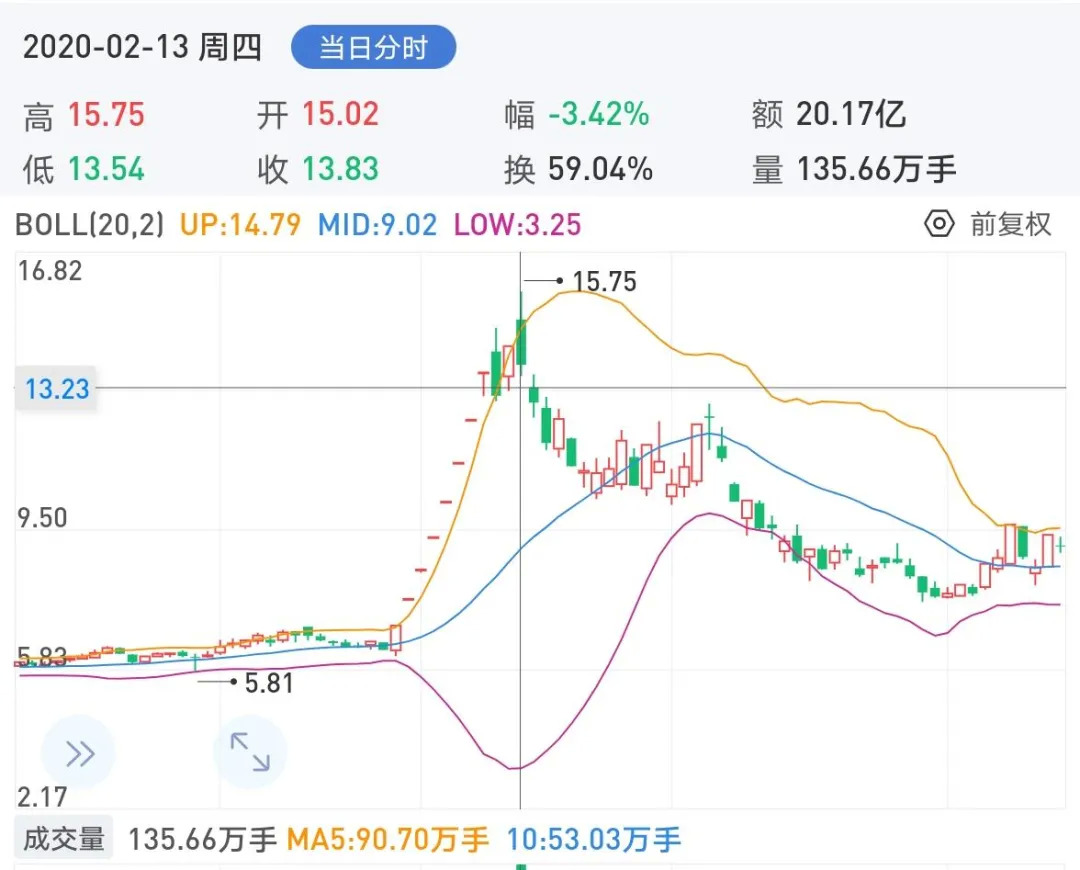This screenshot has height=870, width=1080.
Task: Click the 幅 -3.42% change value
Action: pos(598,115)
